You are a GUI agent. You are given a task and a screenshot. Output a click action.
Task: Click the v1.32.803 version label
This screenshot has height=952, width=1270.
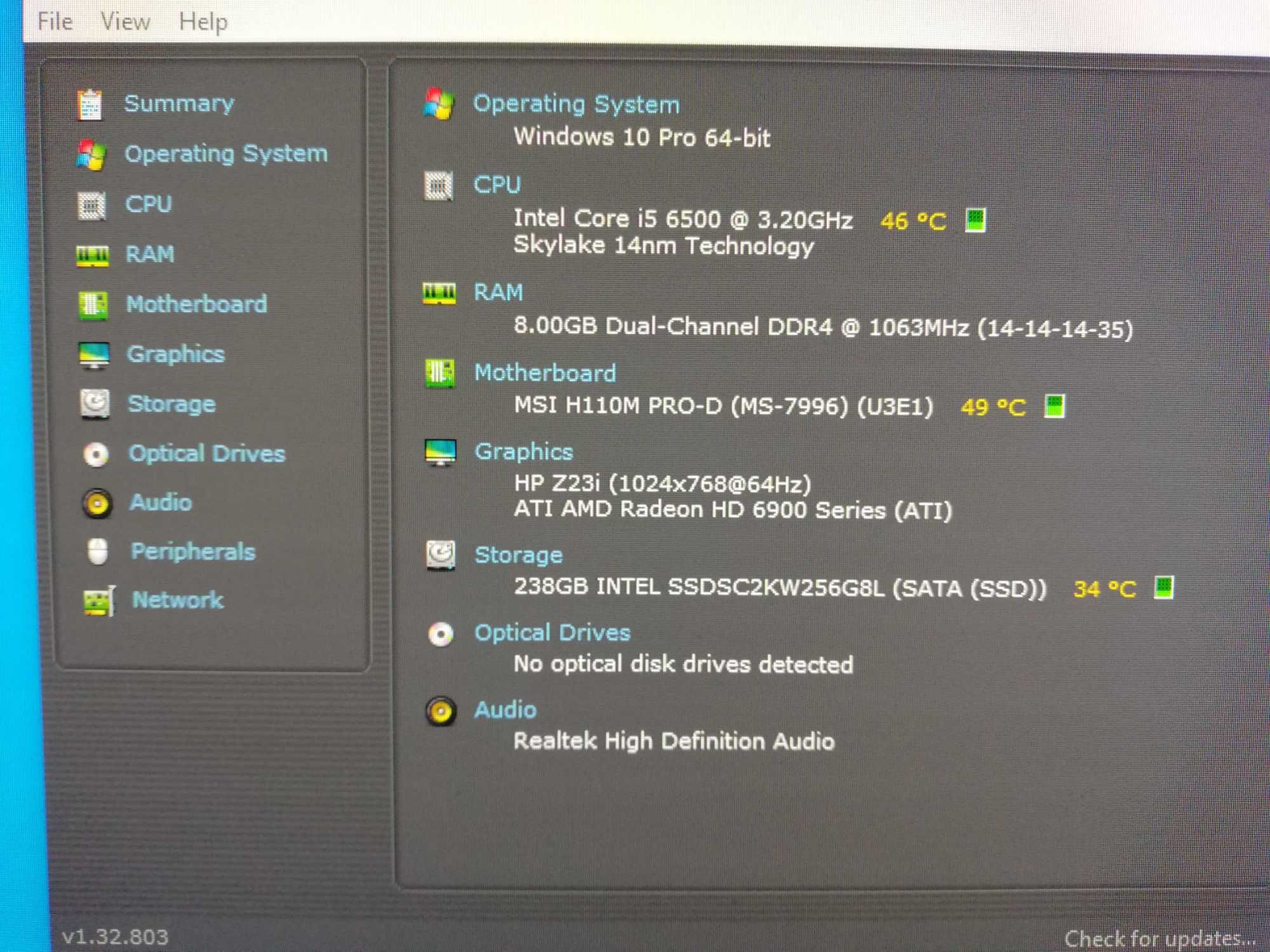coord(115,937)
